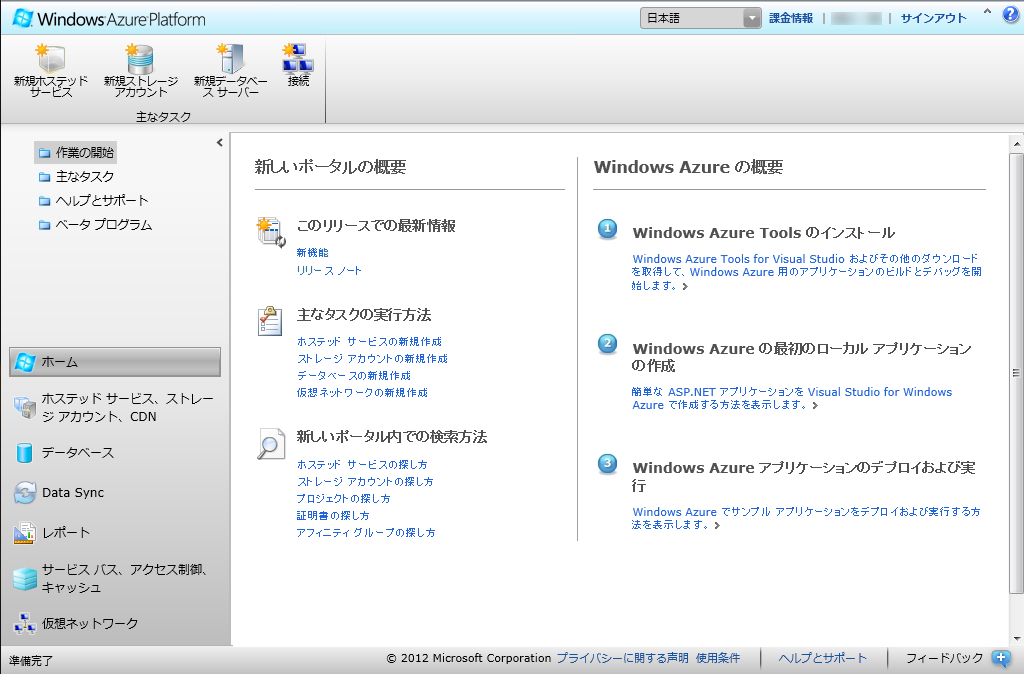
Task: Open 仮想ネットワークの新規作成 link
Action: point(362,393)
